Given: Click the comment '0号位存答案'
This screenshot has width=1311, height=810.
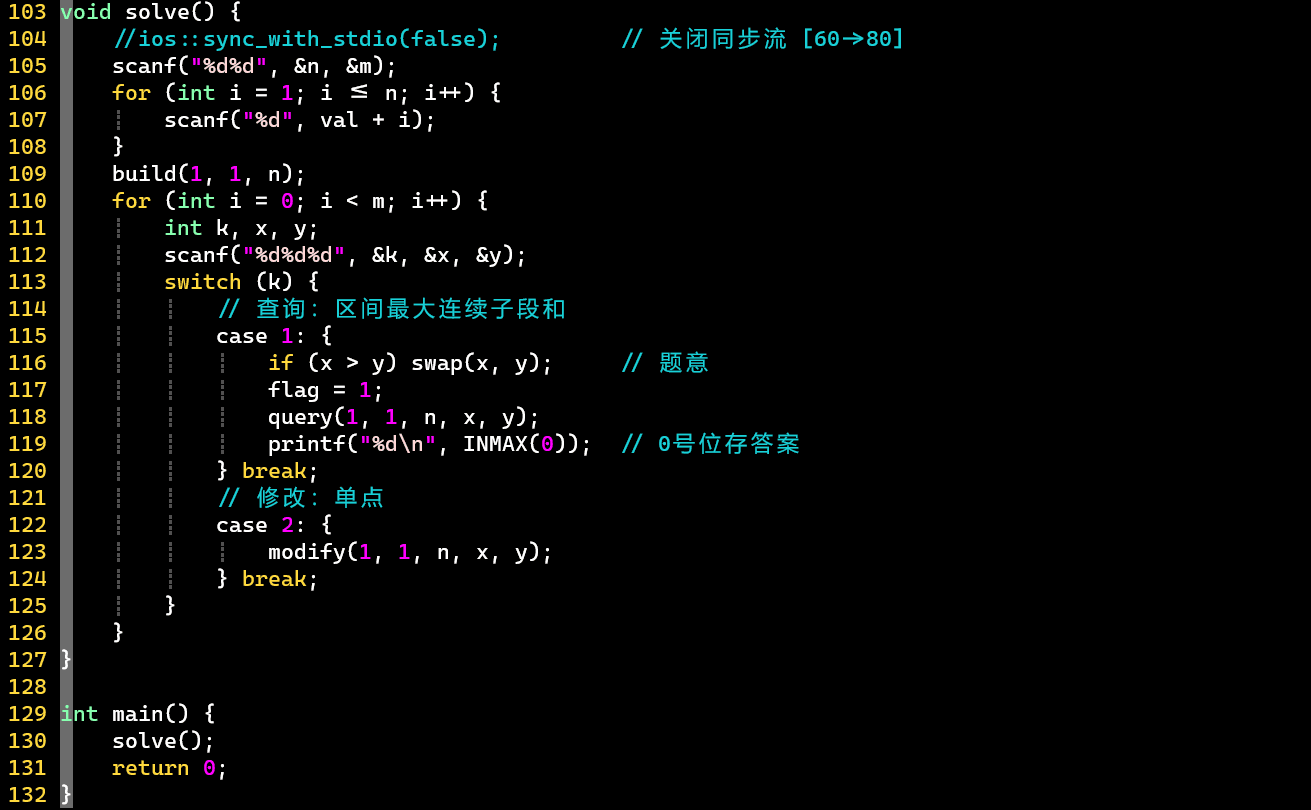Looking at the screenshot, I should click(729, 444).
